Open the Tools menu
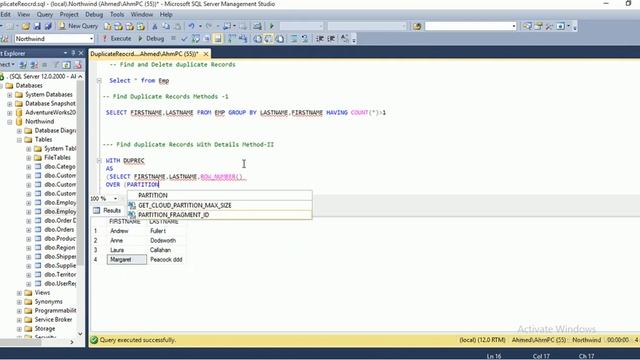The height and width of the screenshot is (360, 640). click(117, 14)
